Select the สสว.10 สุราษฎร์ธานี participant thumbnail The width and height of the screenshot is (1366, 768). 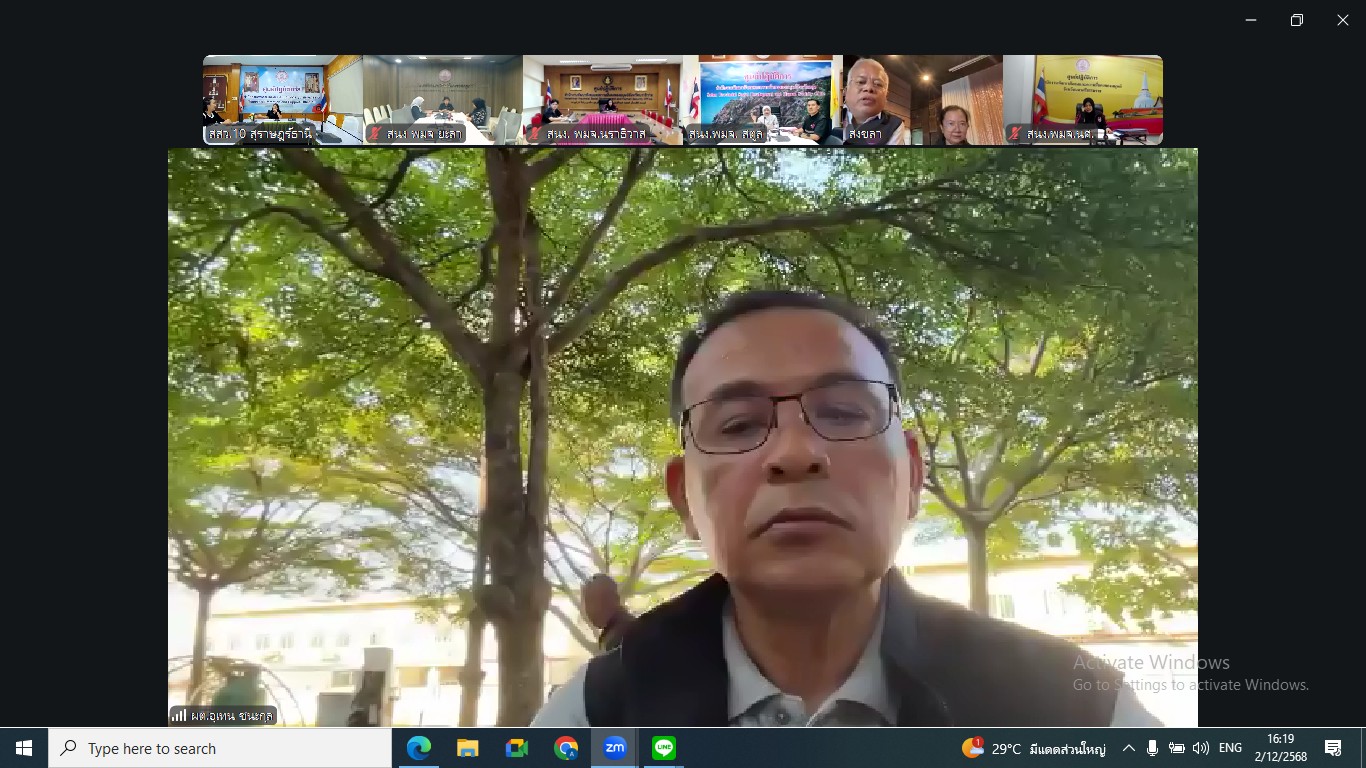[x=282, y=100]
